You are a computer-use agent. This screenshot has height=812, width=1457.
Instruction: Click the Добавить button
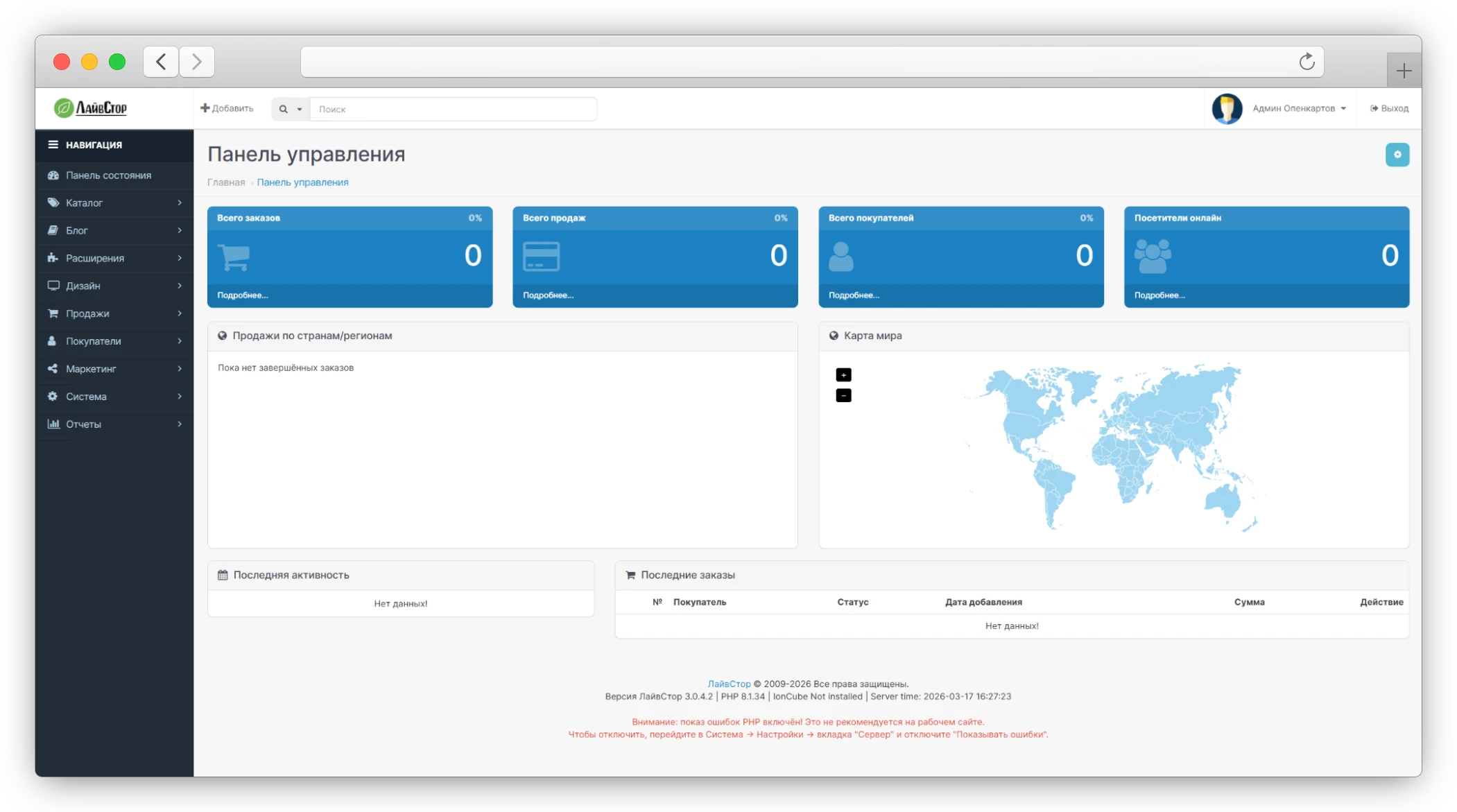click(x=227, y=108)
